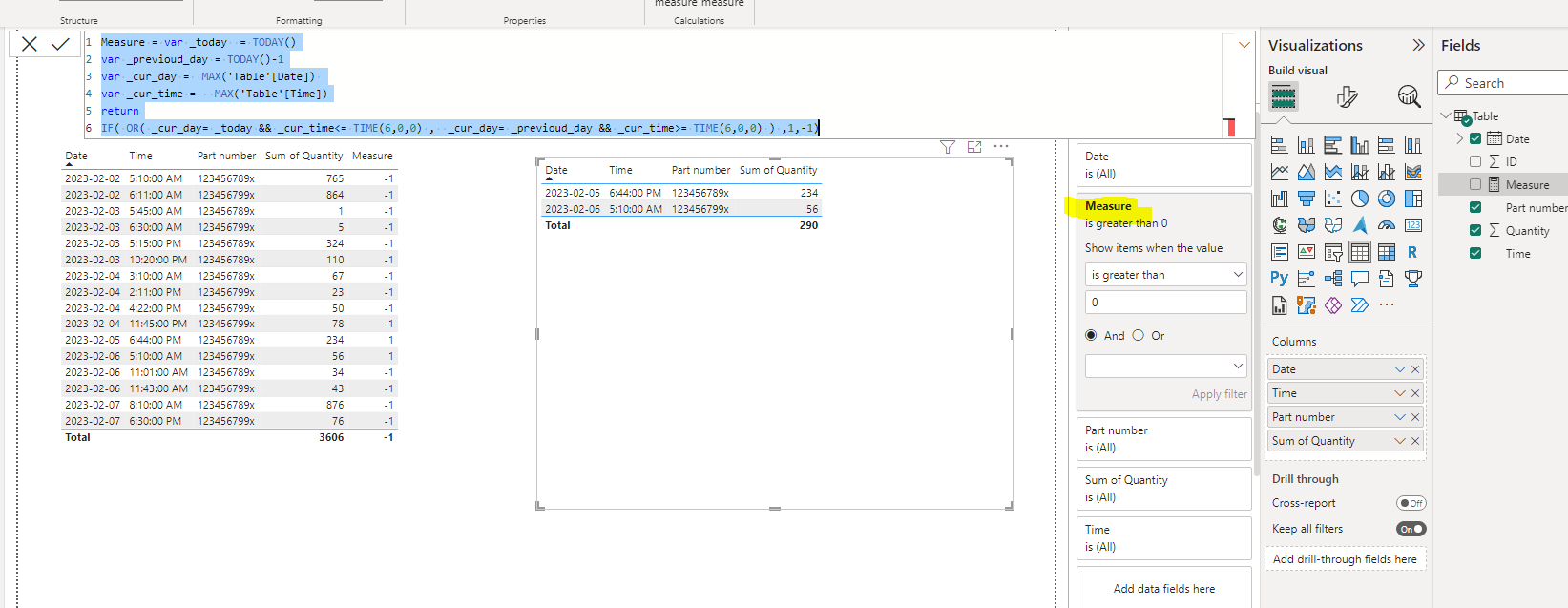
Task: Choose the pie chart visual
Action: 1360,199
